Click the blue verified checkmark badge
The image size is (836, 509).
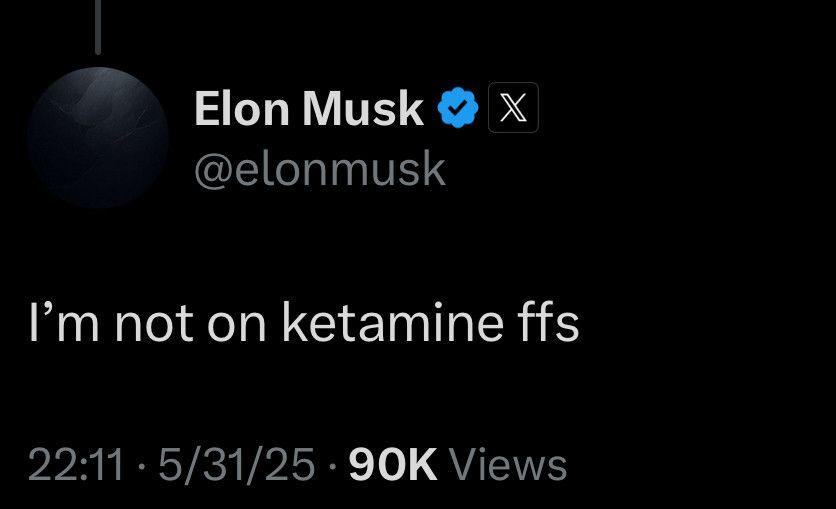point(457,108)
